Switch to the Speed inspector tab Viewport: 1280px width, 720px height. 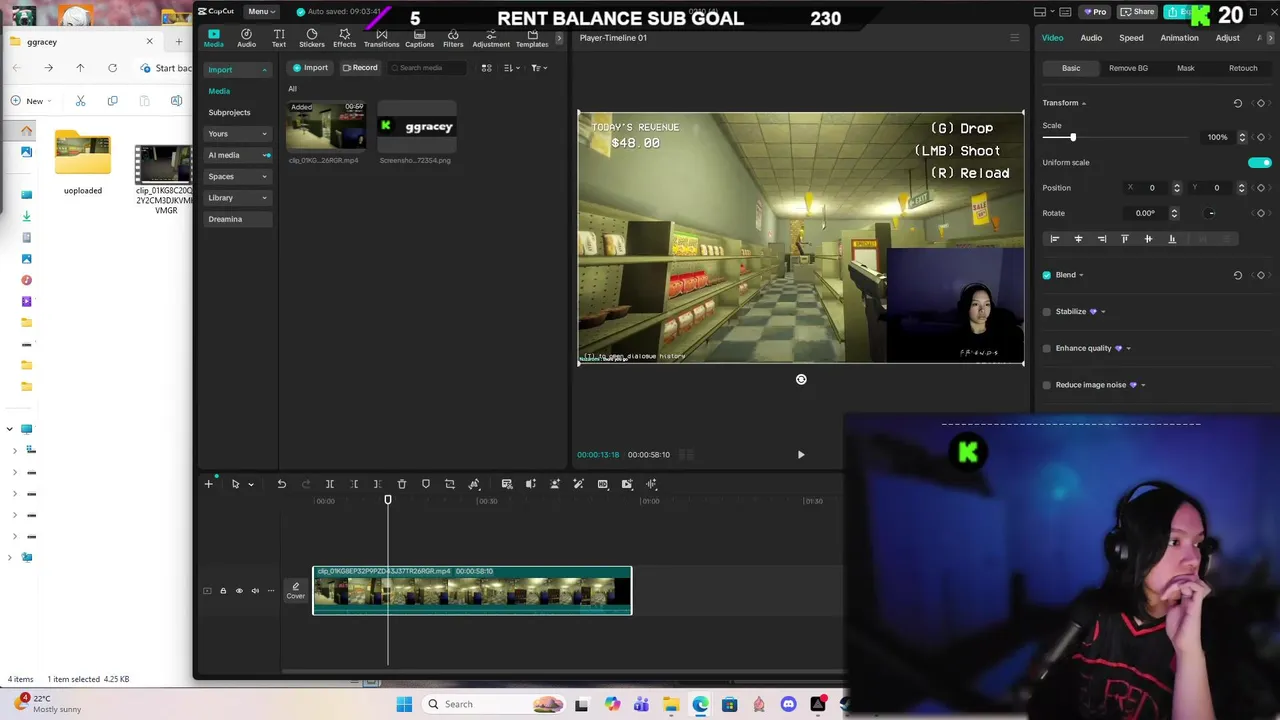1131,38
